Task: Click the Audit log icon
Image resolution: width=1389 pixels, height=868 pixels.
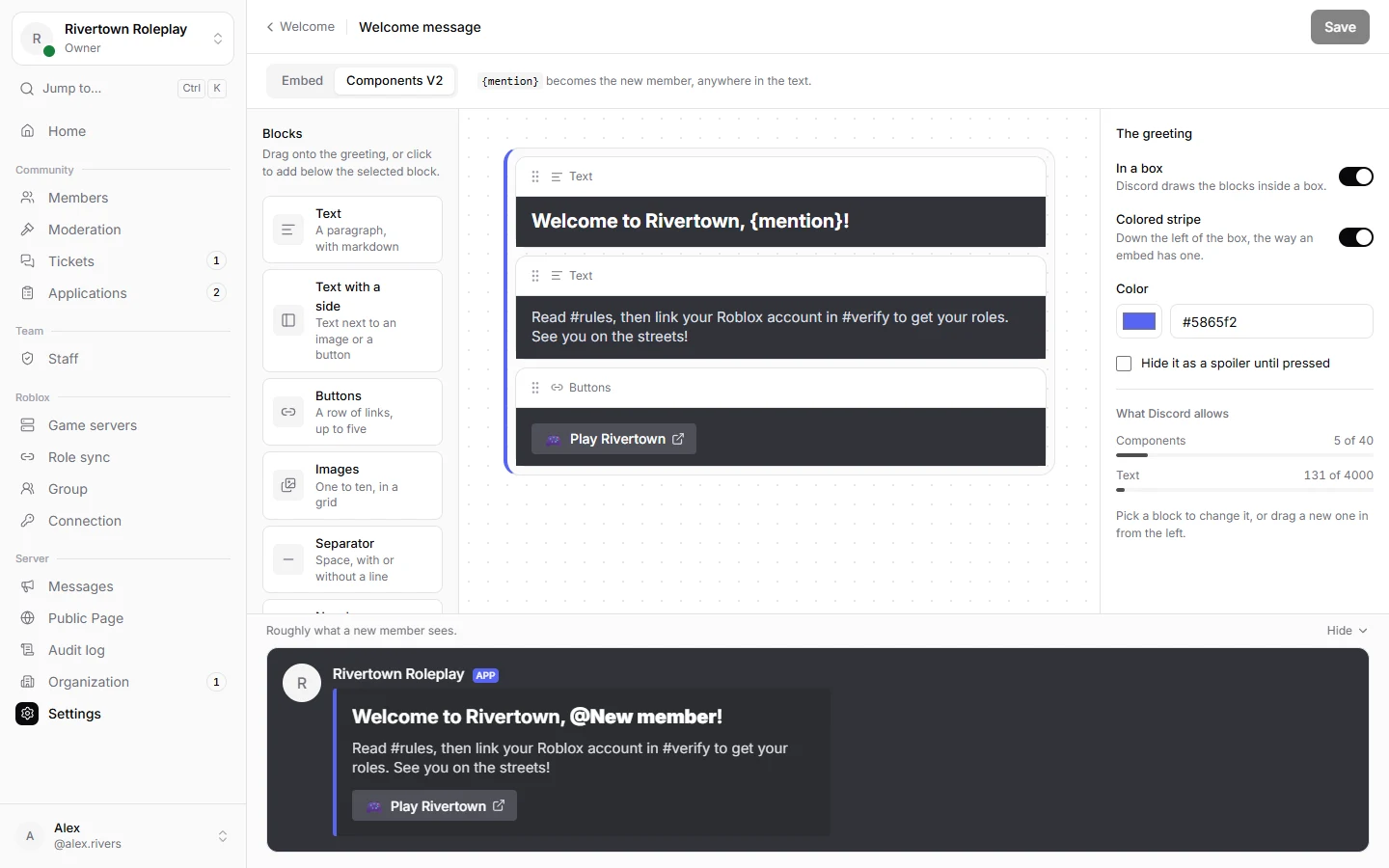Action: click(x=28, y=650)
